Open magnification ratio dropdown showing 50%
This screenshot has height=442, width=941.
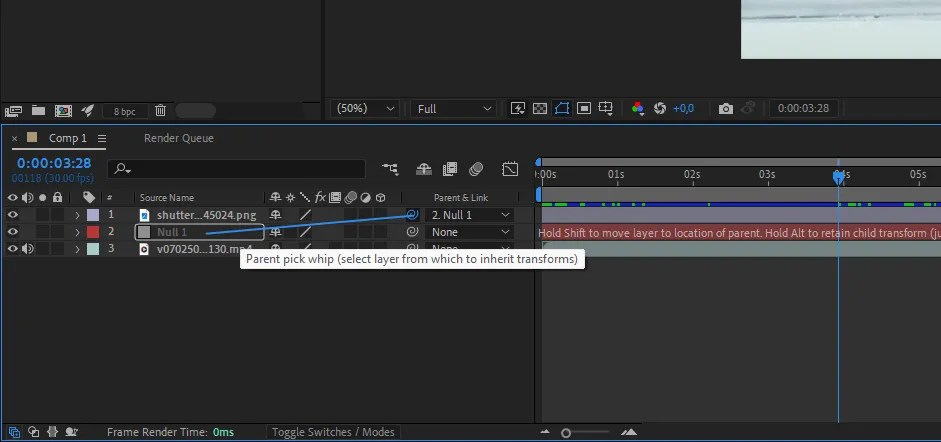(365, 109)
